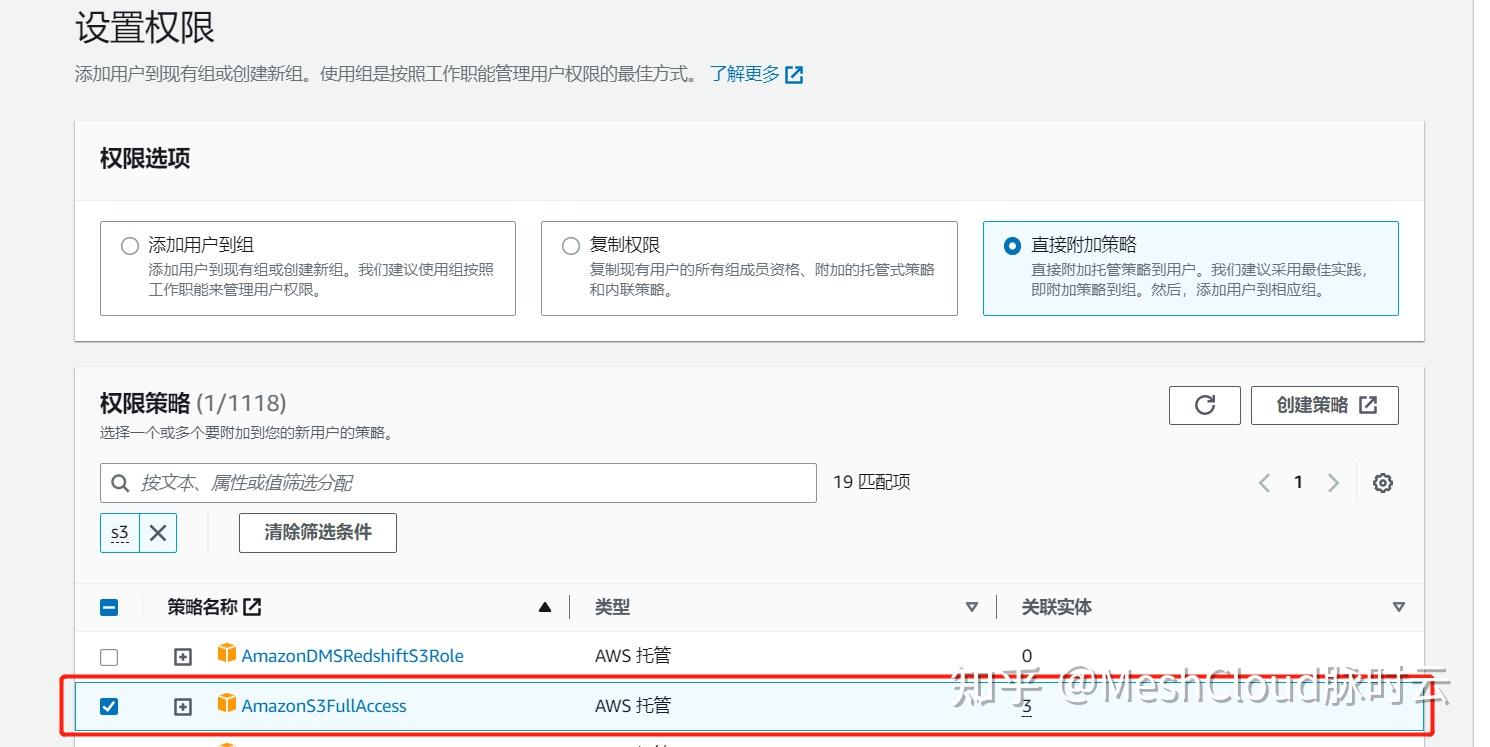The height and width of the screenshot is (747, 1490).
Task: Click the underlined 3 attached entities link
Action: [1026, 705]
